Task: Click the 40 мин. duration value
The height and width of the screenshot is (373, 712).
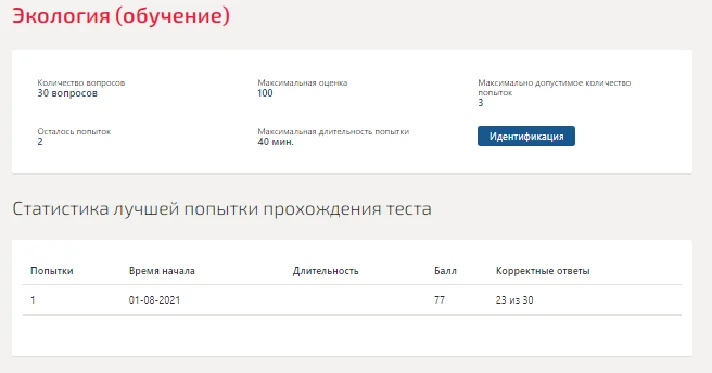Action: pyautogui.click(x=276, y=142)
